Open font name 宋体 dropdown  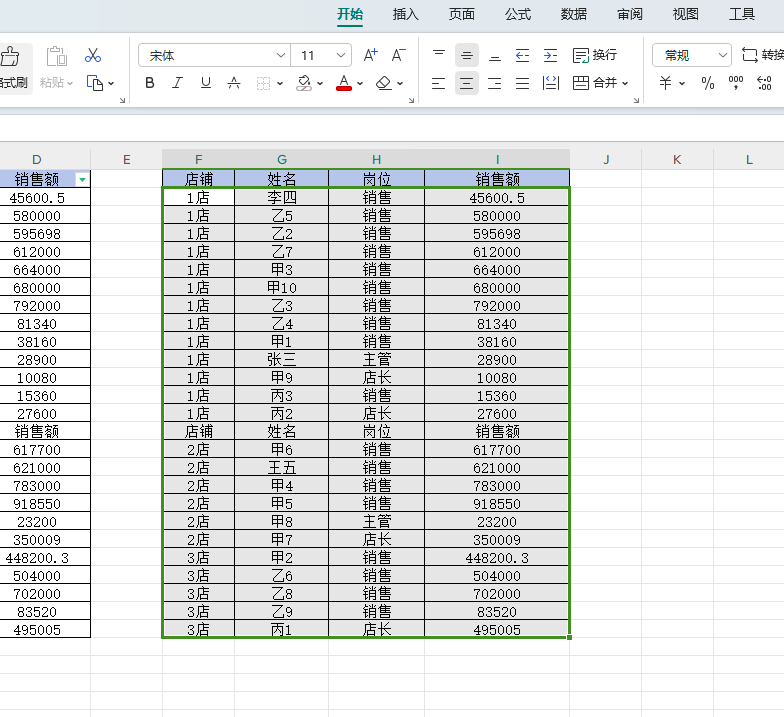281,55
